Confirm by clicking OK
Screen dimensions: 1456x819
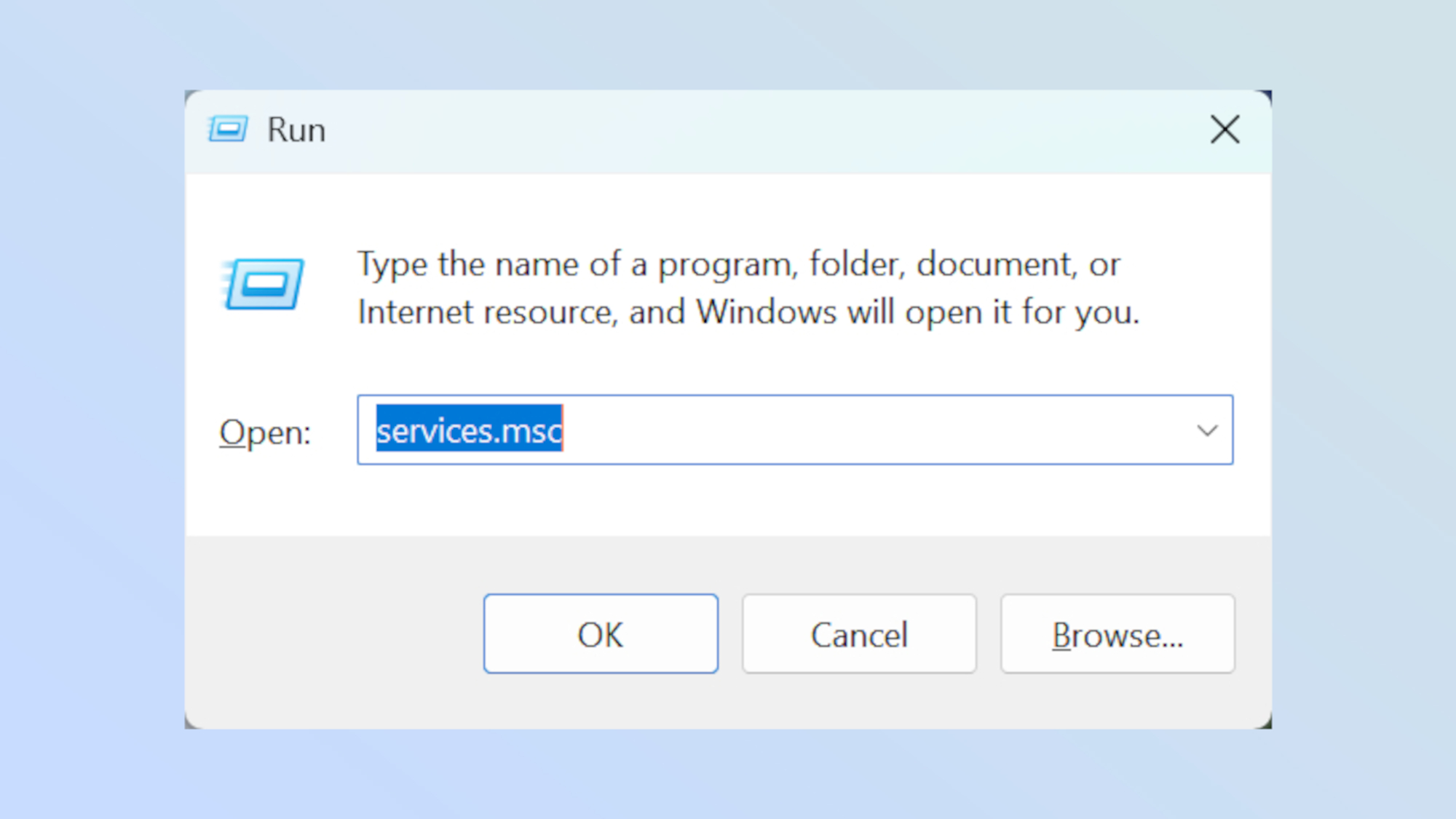601,633
